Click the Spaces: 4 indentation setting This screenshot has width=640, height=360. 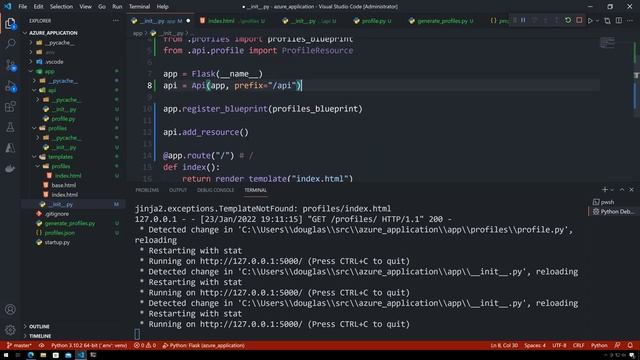[x=535, y=345]
